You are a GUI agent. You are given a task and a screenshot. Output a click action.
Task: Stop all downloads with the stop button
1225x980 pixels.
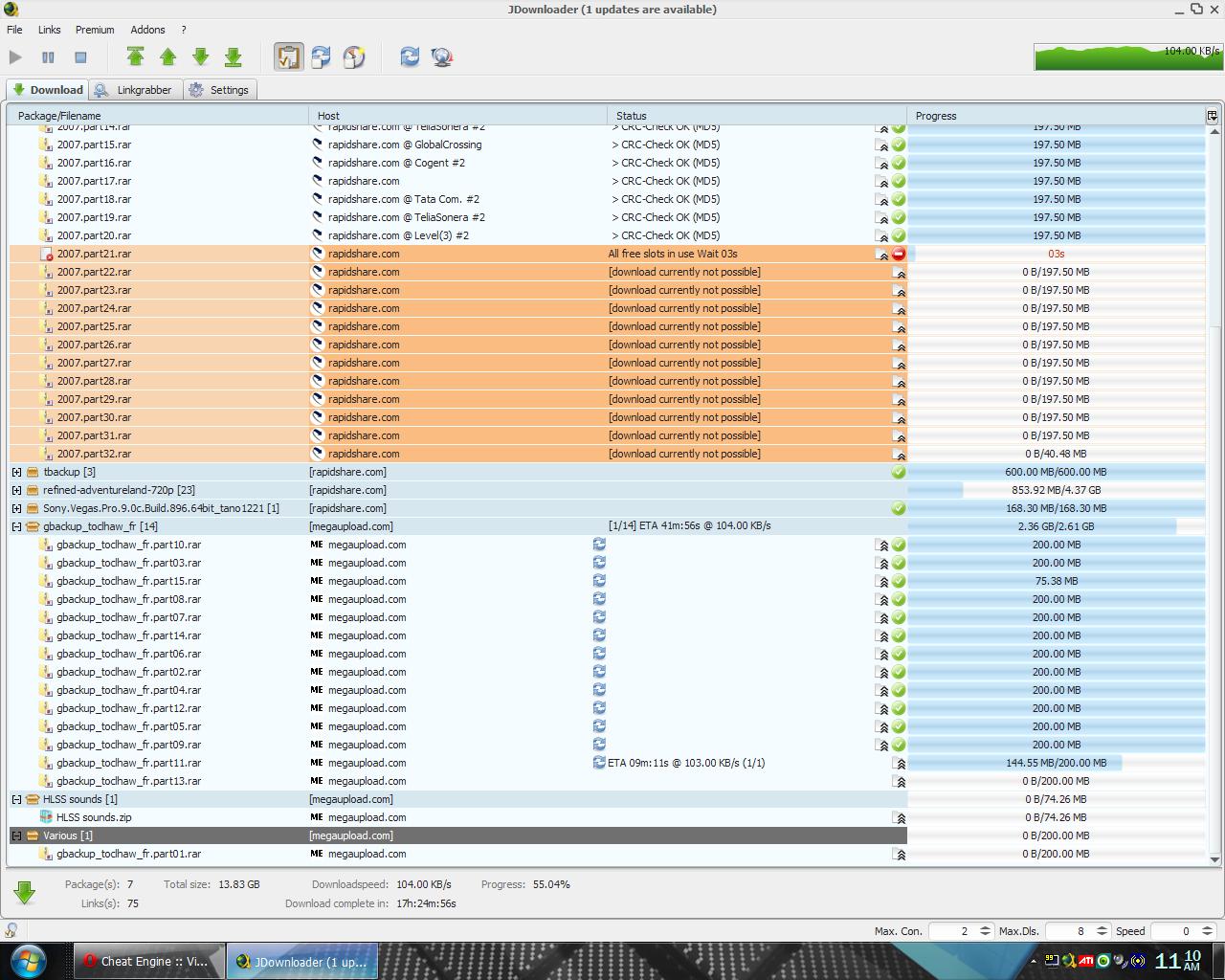[x=80, y=57]
